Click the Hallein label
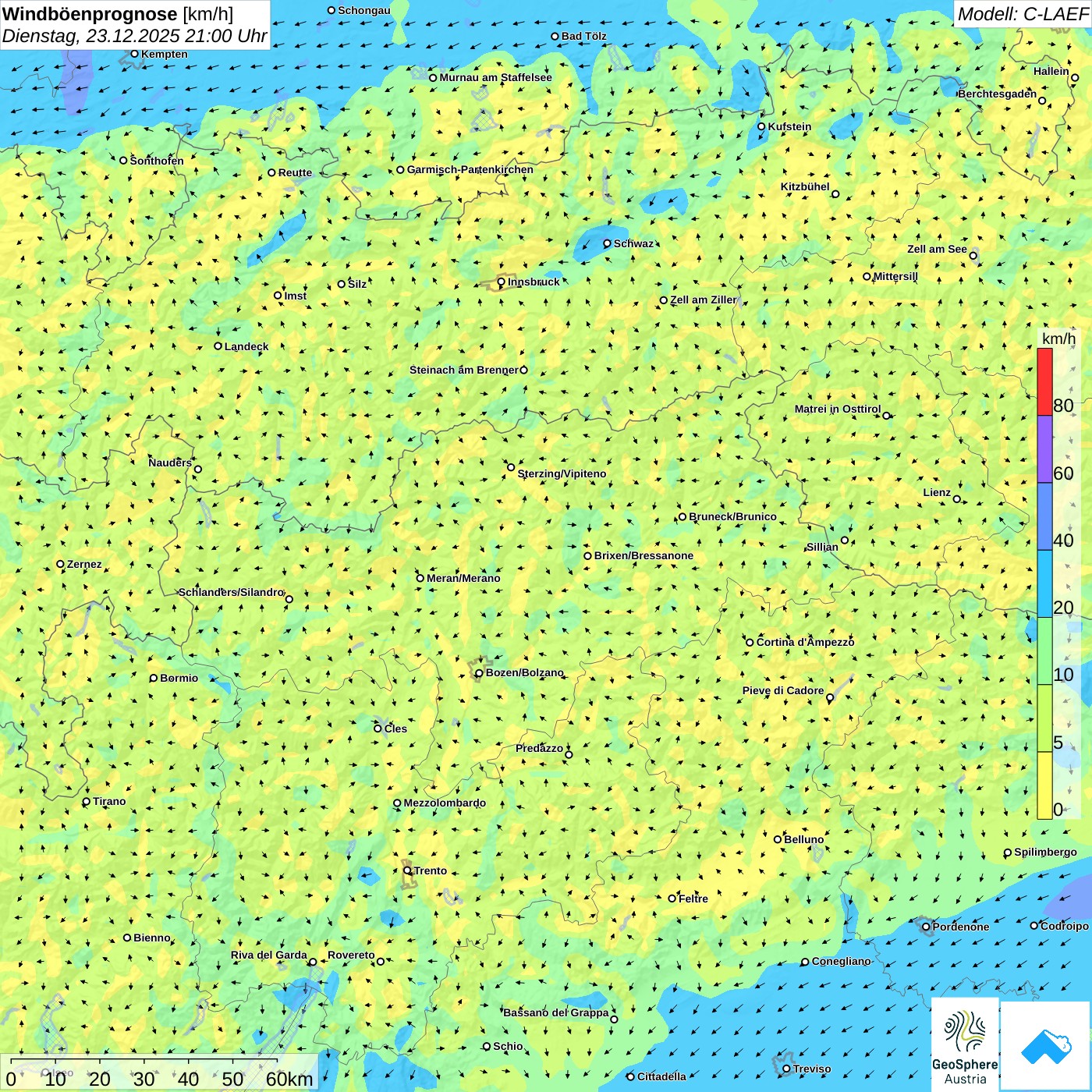Screen dimensions: 1092x1092 click(1051, 71)
